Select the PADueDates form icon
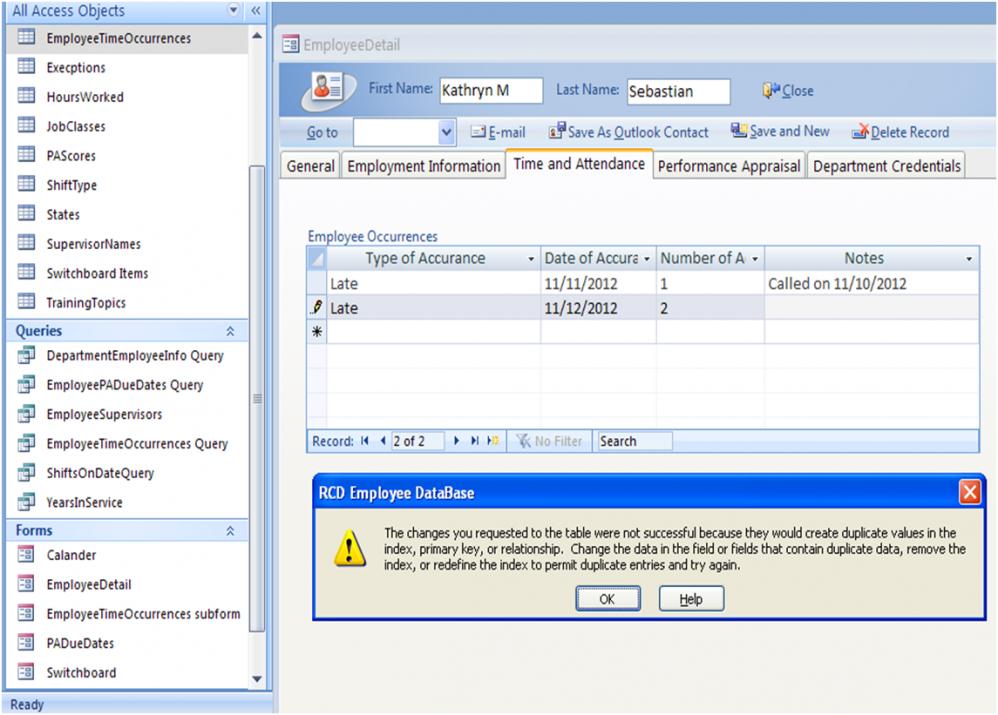The image size is (998, 715). (x=26, y=642)
